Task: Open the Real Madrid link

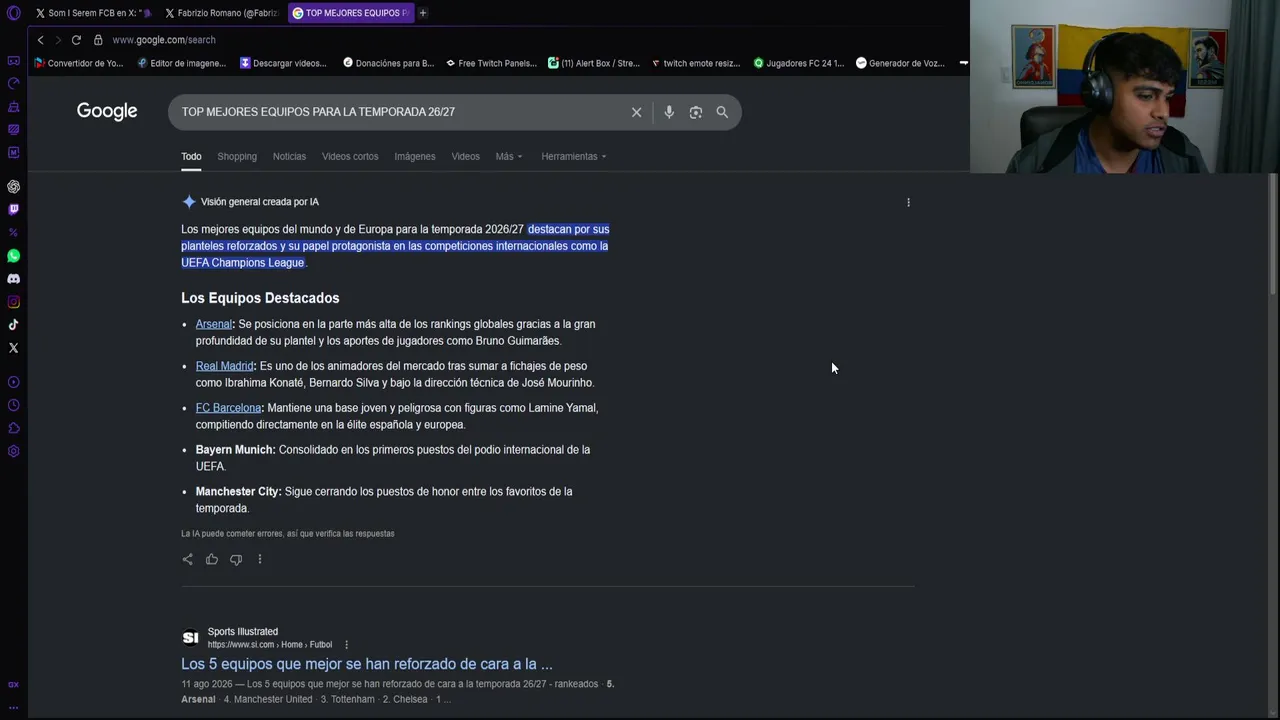Action: pyautogui.click(x=224, y=366)
